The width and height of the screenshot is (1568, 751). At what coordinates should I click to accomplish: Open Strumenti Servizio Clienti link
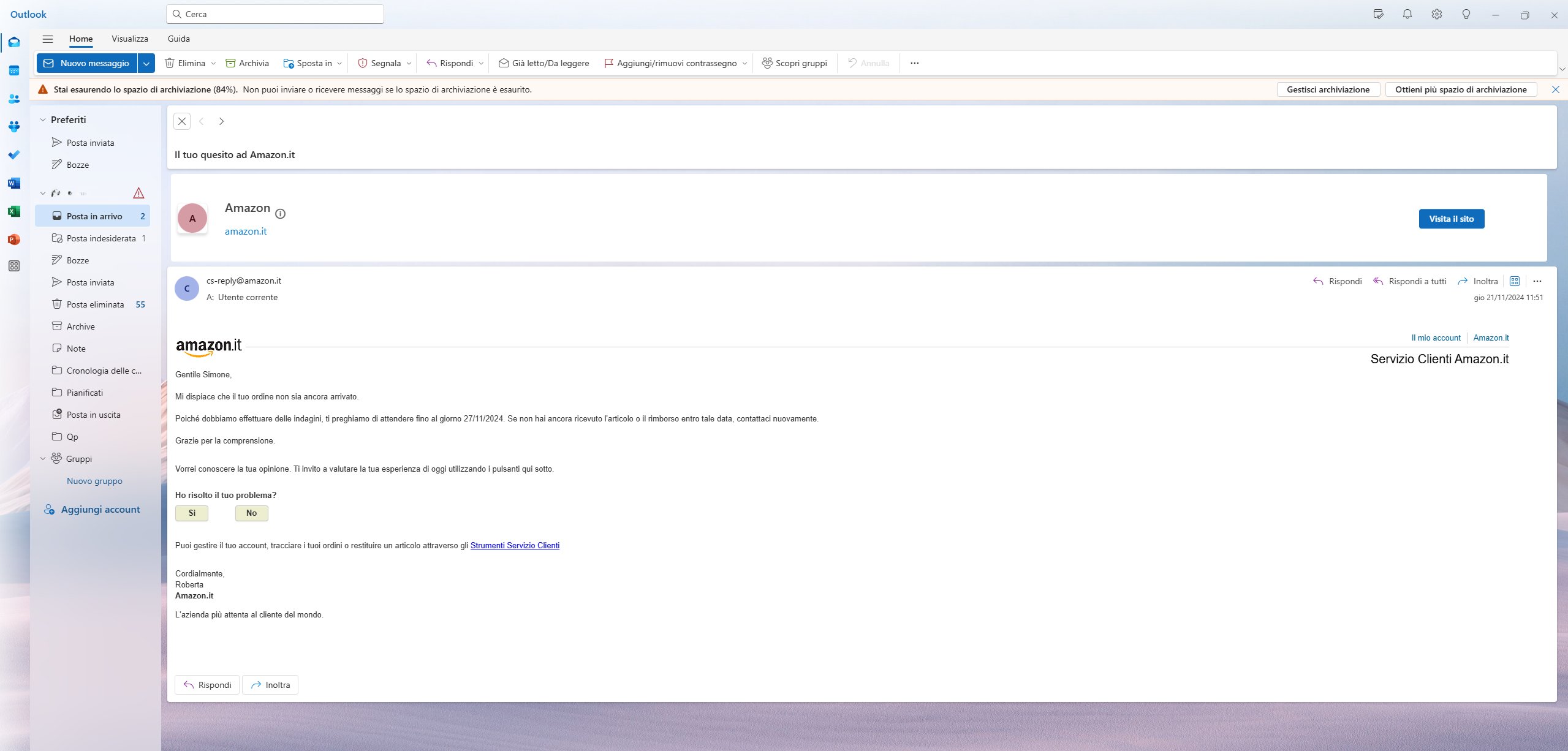coord(515,545)
